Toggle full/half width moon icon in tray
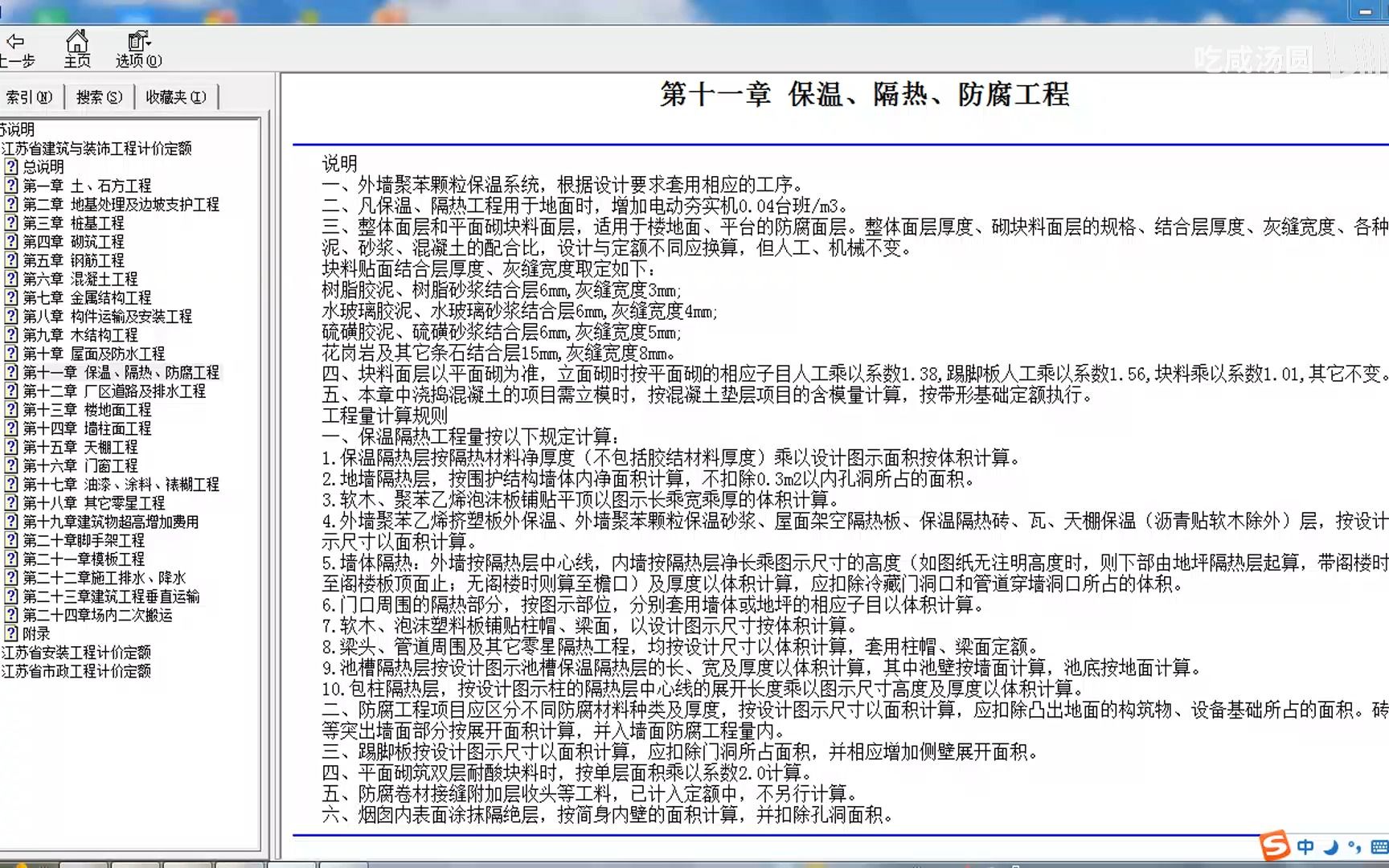Screen dimensions: 1389x868 1330,846
